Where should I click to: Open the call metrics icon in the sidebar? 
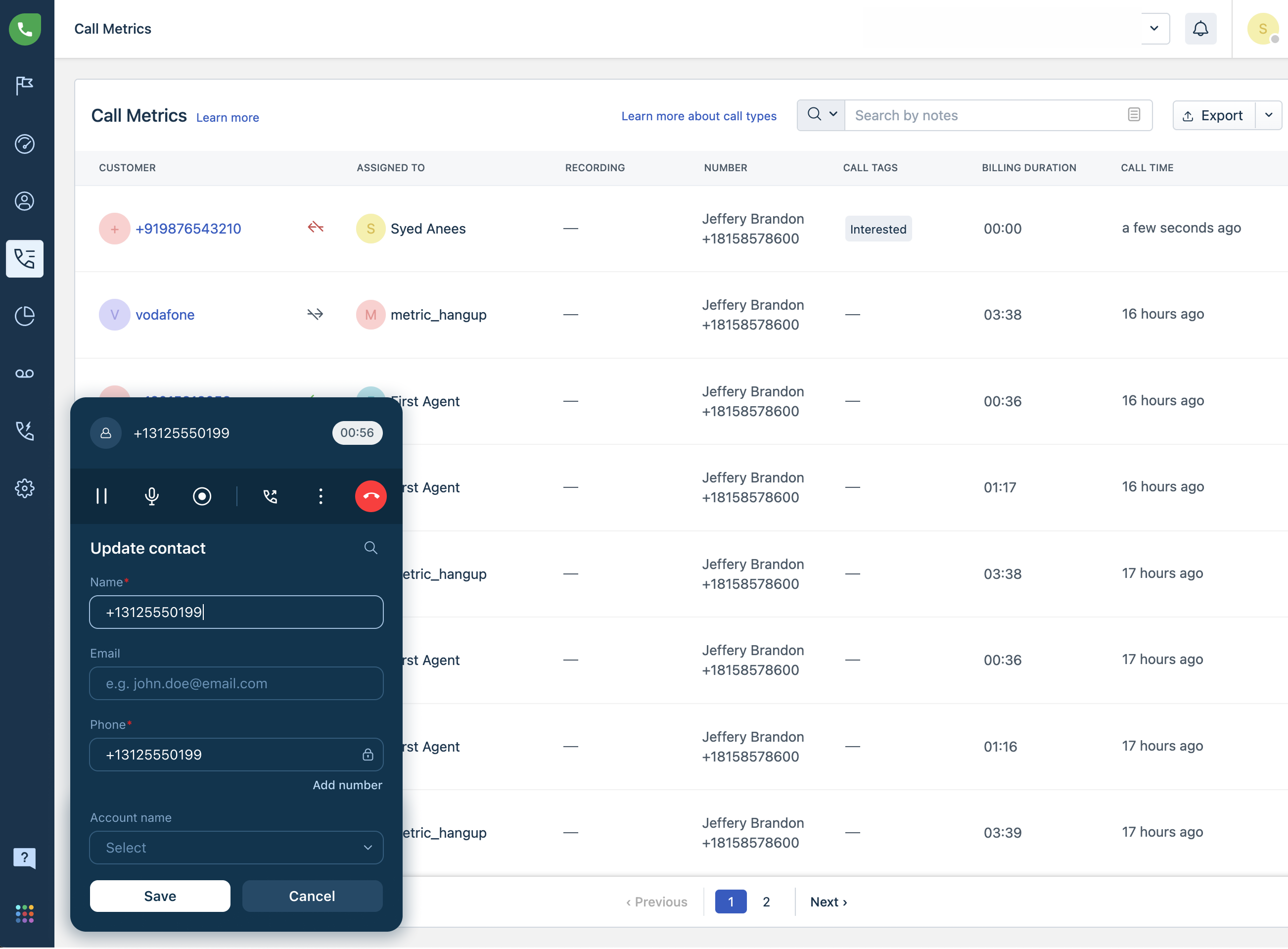pos(25,258)
